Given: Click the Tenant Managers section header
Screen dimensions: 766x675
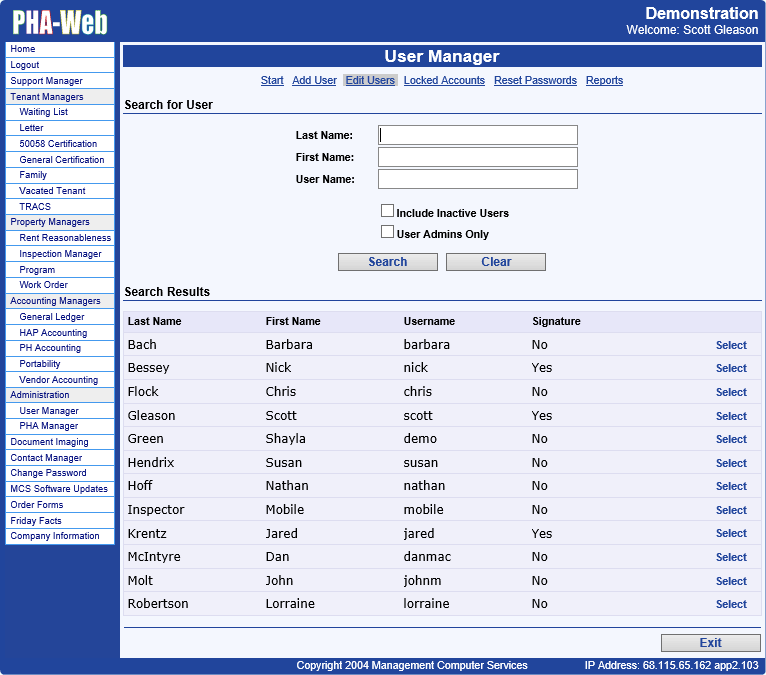Looking at the screenshot, I should click(x=60, y=97).
